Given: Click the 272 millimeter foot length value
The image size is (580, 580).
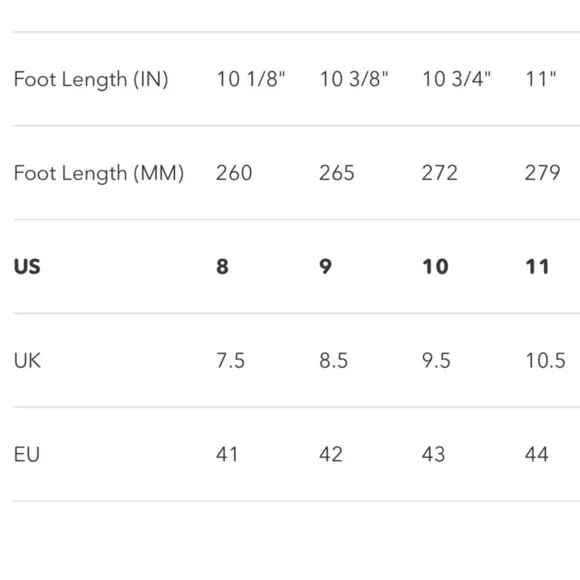Looking at the screenshot, I should pos(440,173).
